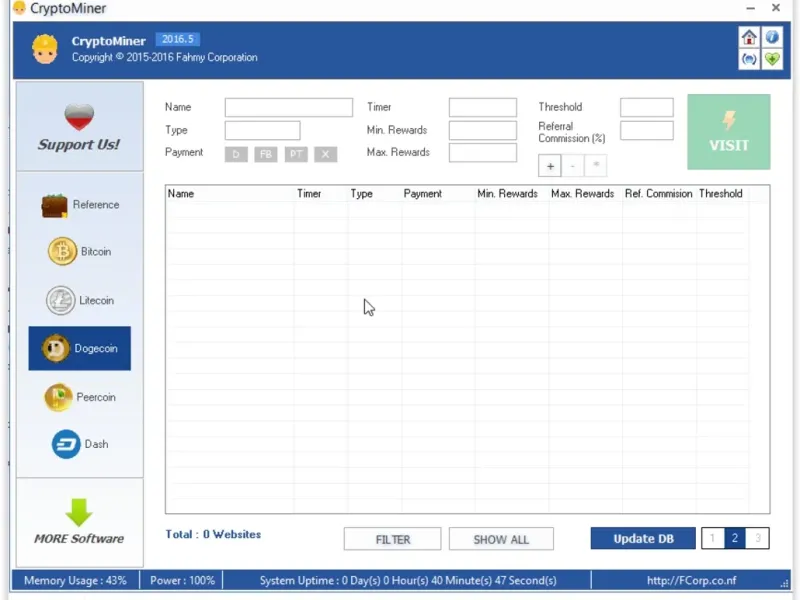Open the http://FCorp.co.nf link
The height and width of the screenshot is (600, 800).
coord(691,581)
